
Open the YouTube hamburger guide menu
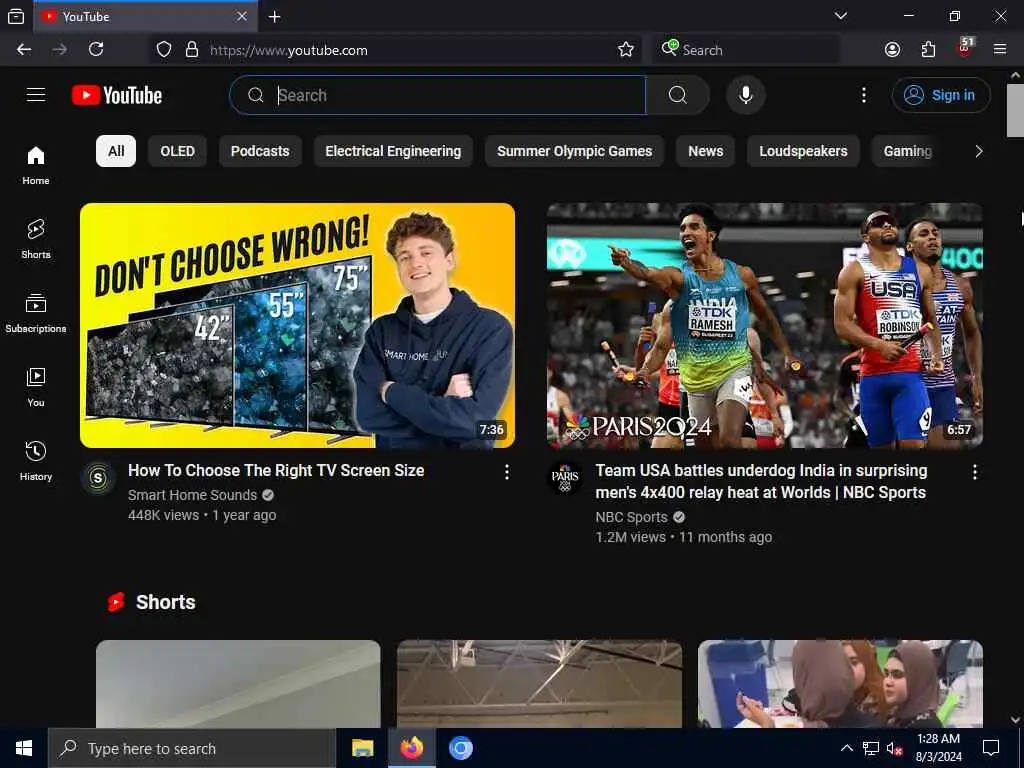point(36,95)
